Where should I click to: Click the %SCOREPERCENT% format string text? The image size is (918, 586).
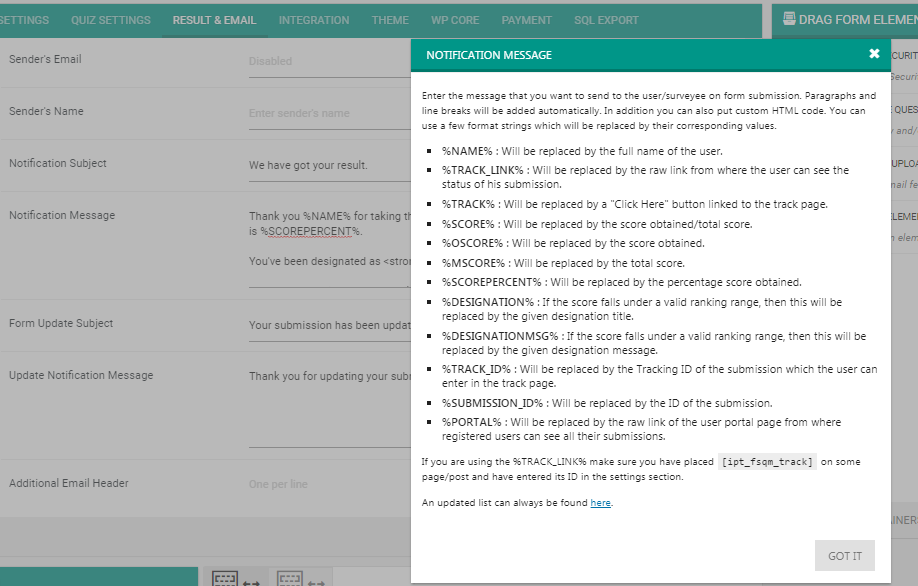pos(492,282)
